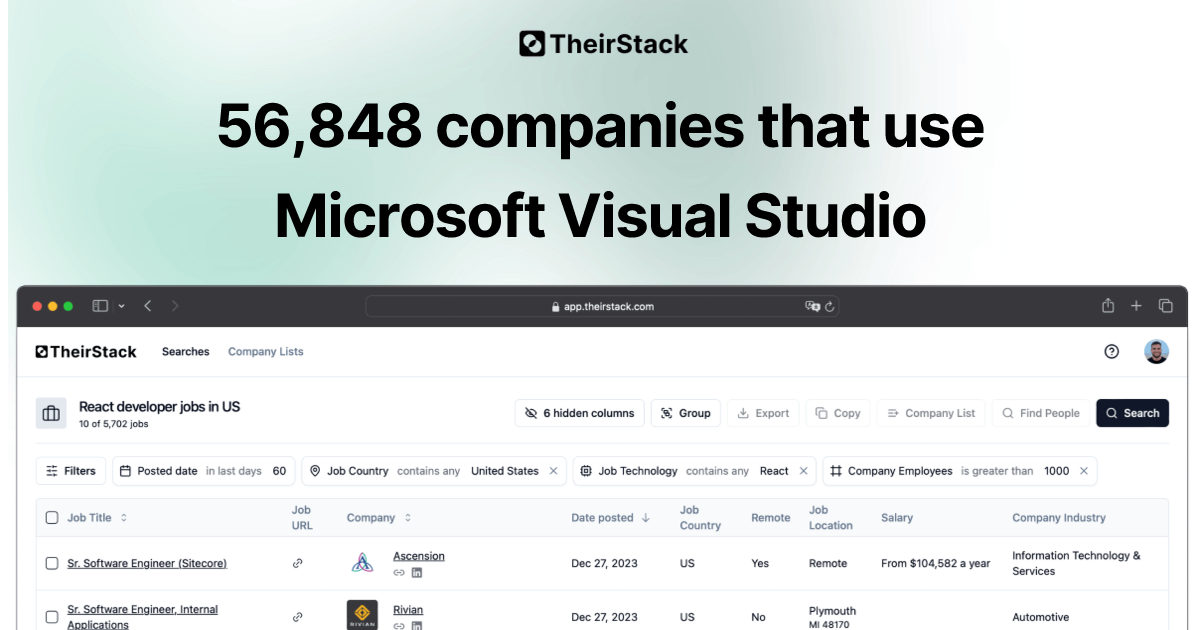The width and height of the screenshot is (1200, 630).
Task: Click the Find People button
Action: click(x=1041, y=413)
